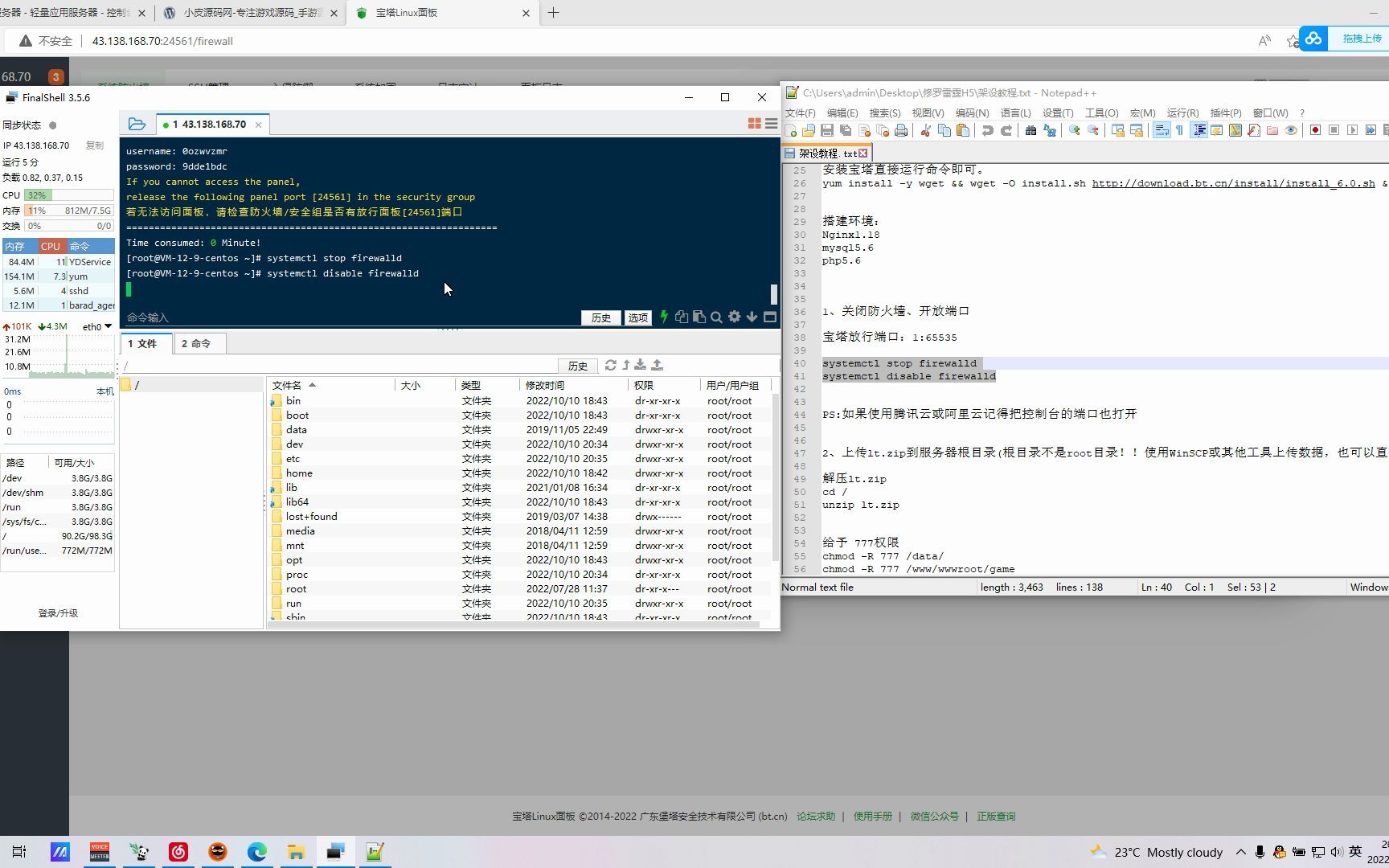Image resolution: width=1389 pixels, height=868 pixels.
Task: Click 登录/升级 in FinalShell sidebar
Action: [58, 613]
